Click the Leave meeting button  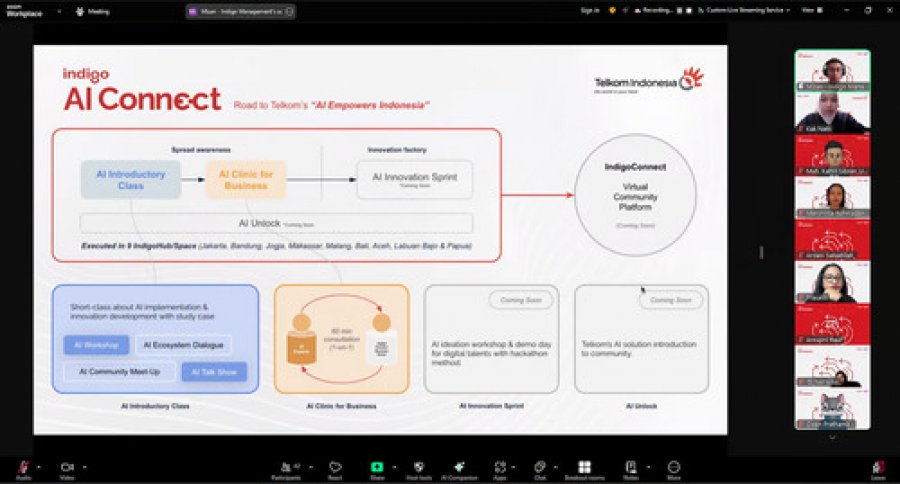[878, 468]
